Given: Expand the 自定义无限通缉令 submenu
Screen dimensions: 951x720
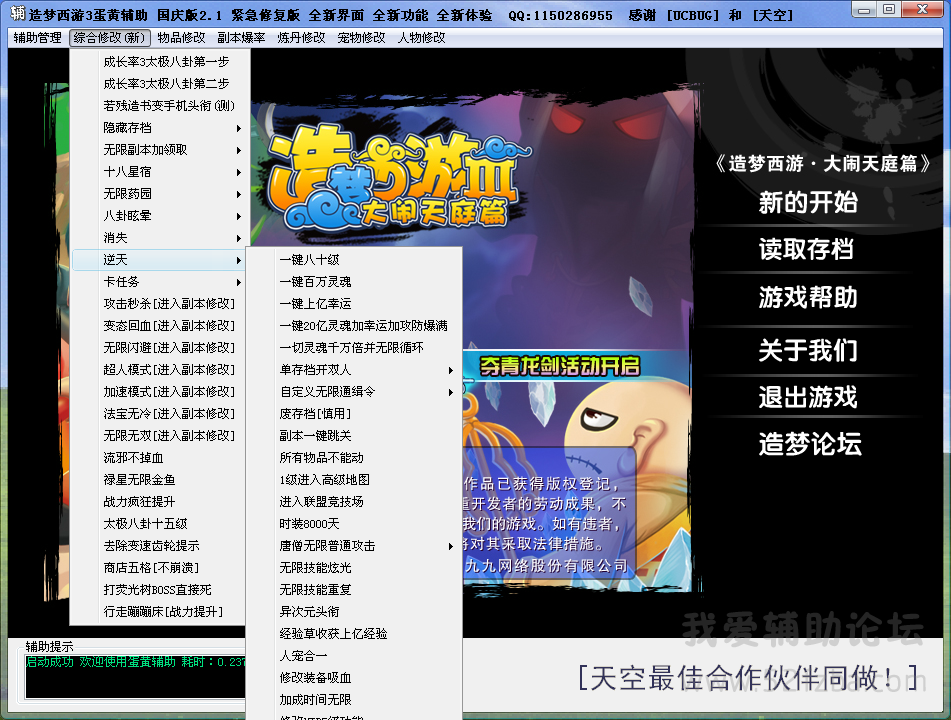Looking at the screenshot, I should pyautogui.click(x=354, y=392).
